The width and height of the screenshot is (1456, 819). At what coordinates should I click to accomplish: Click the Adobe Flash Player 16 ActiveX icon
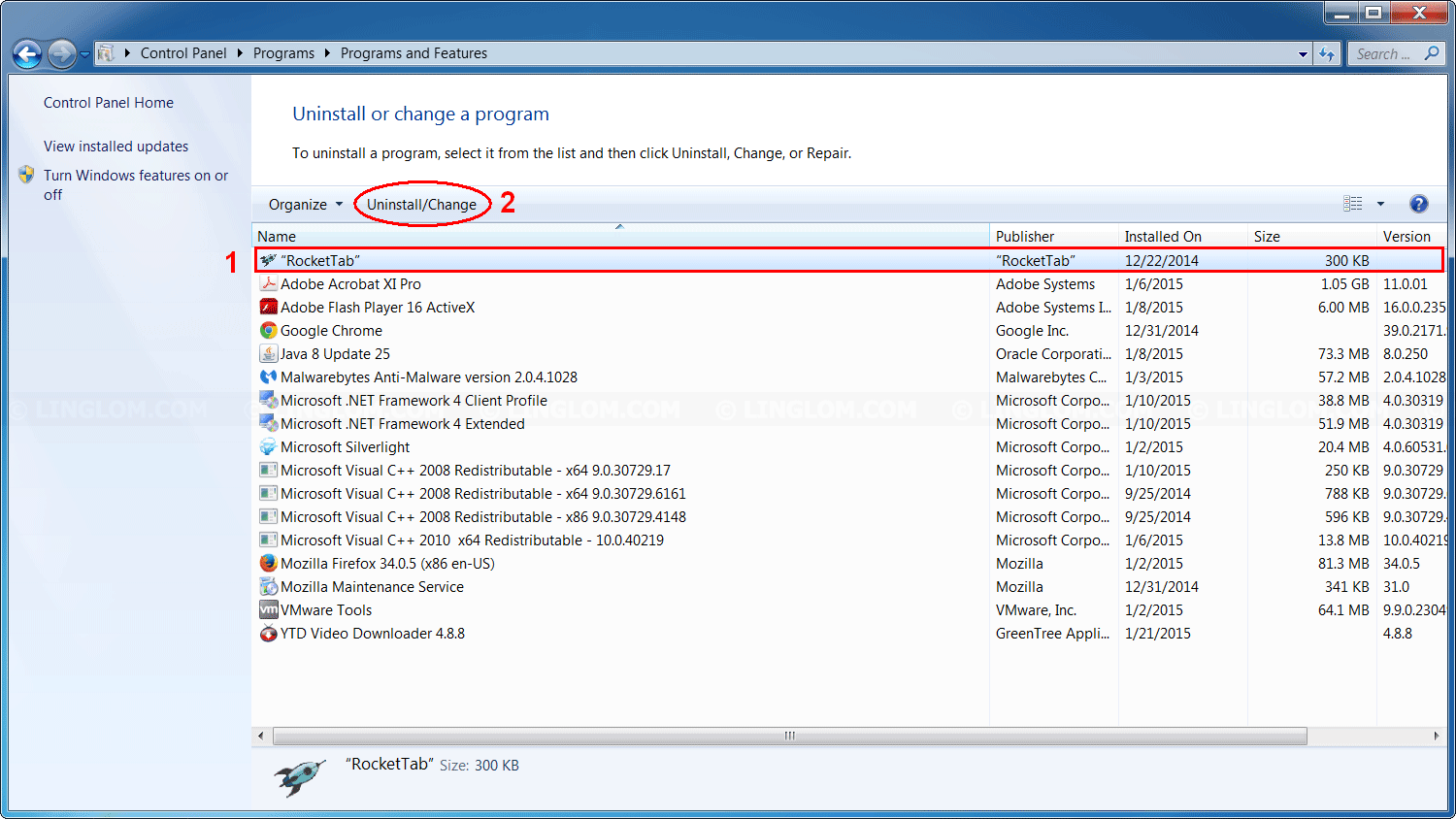[269, 307]
